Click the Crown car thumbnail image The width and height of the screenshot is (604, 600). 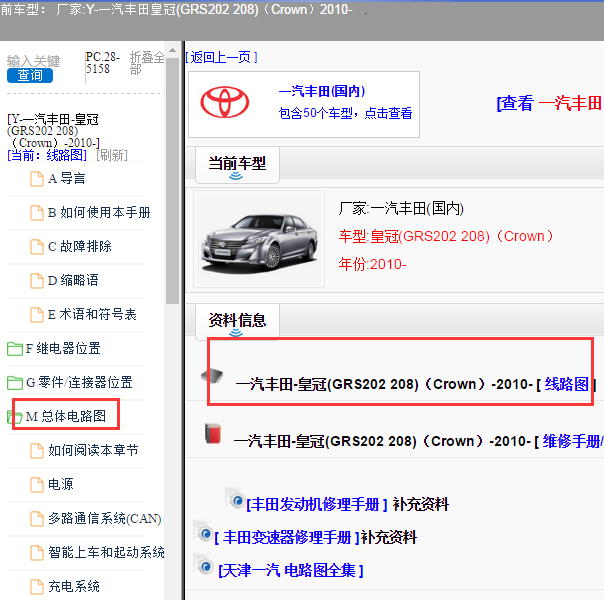pyautogui.click(x=259, y=239)
